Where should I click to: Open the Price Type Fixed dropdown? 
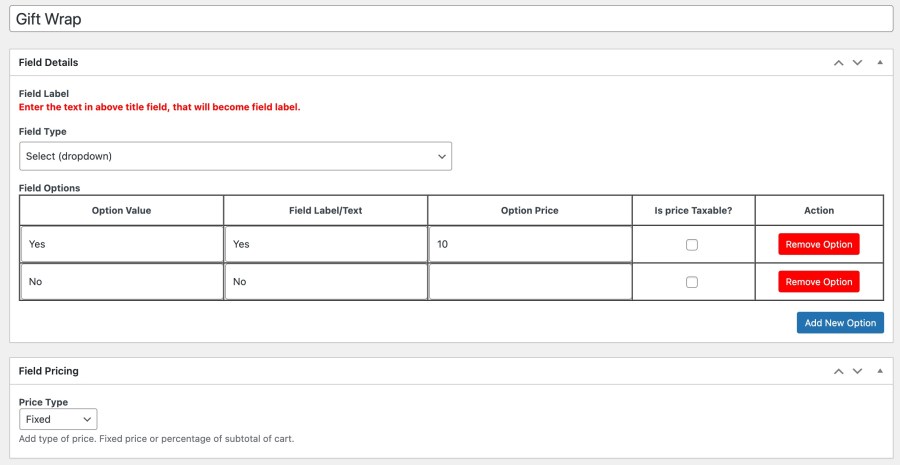point(58,419)
